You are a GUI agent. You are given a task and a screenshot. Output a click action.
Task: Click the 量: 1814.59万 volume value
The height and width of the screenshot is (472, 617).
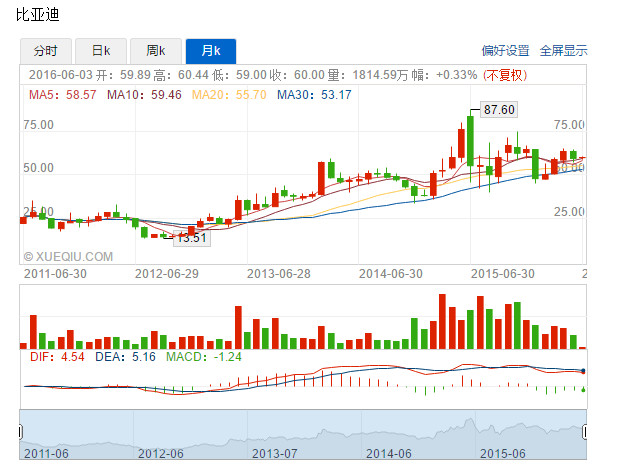[x=368, y=75]
